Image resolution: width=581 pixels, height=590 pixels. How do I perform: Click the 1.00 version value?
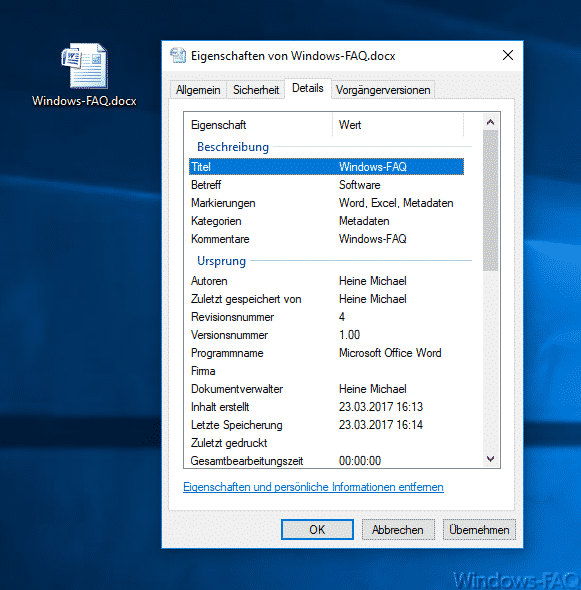(350, 335)
